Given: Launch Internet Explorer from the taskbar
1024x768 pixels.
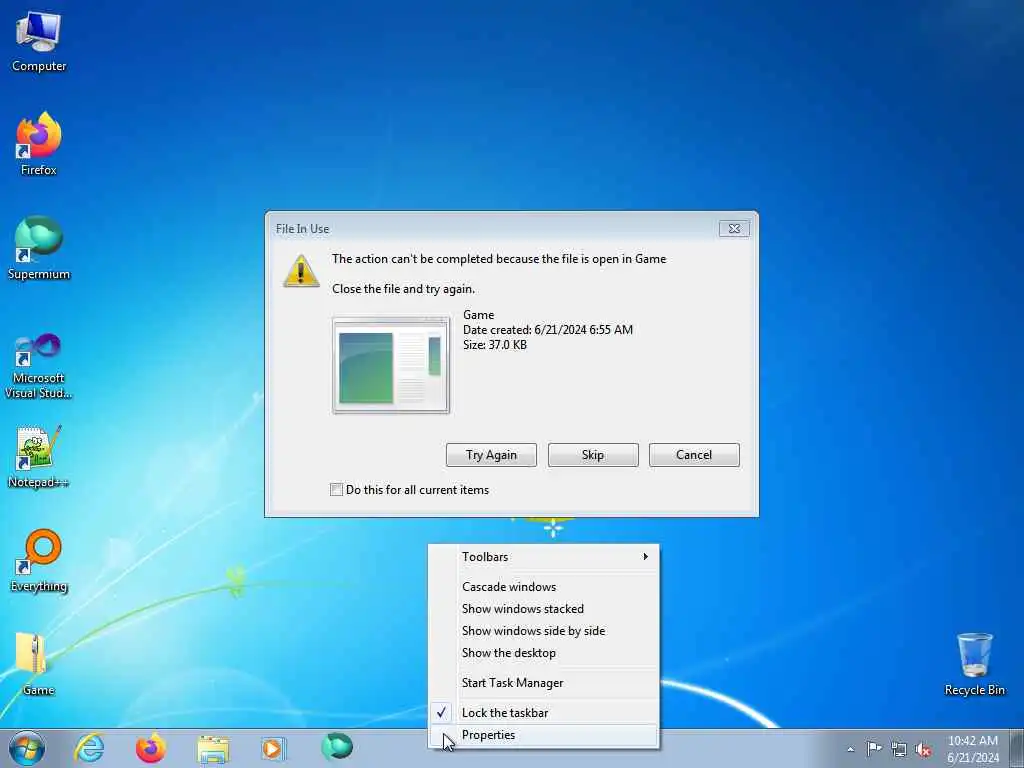Looking at the screenshot, I should click(89, 748).
